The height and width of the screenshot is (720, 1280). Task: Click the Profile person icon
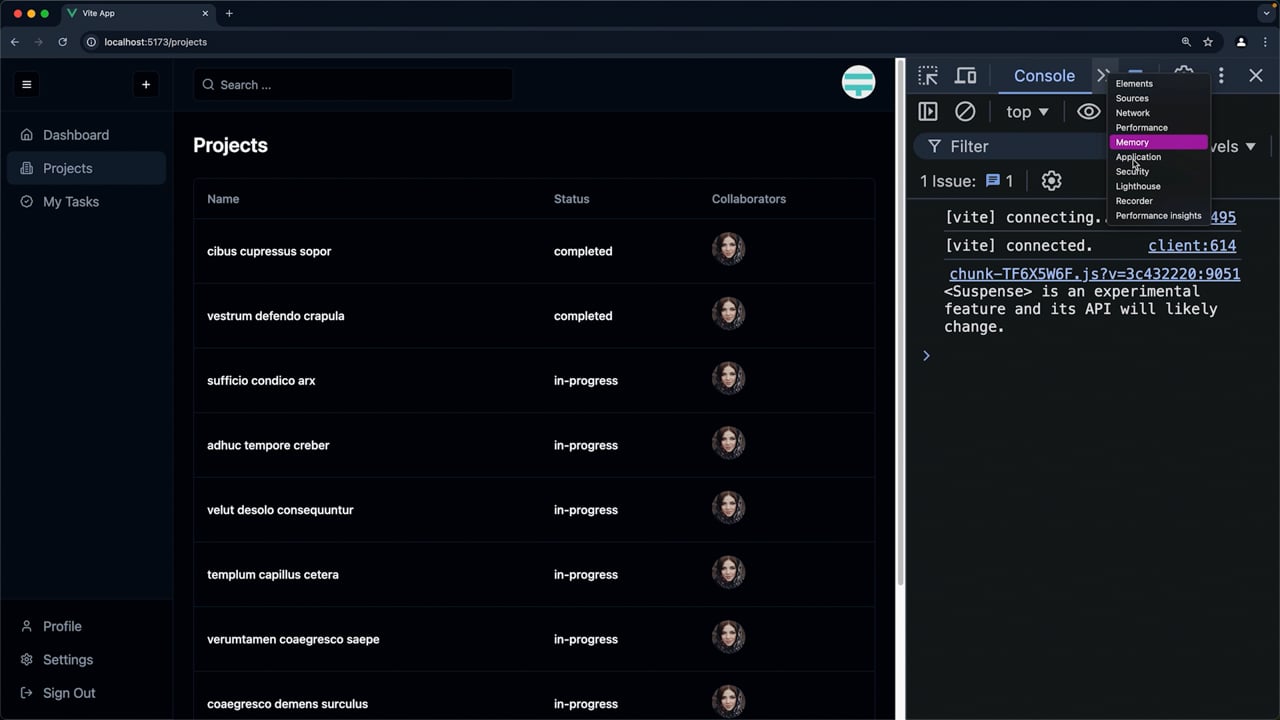pos(27,626)
